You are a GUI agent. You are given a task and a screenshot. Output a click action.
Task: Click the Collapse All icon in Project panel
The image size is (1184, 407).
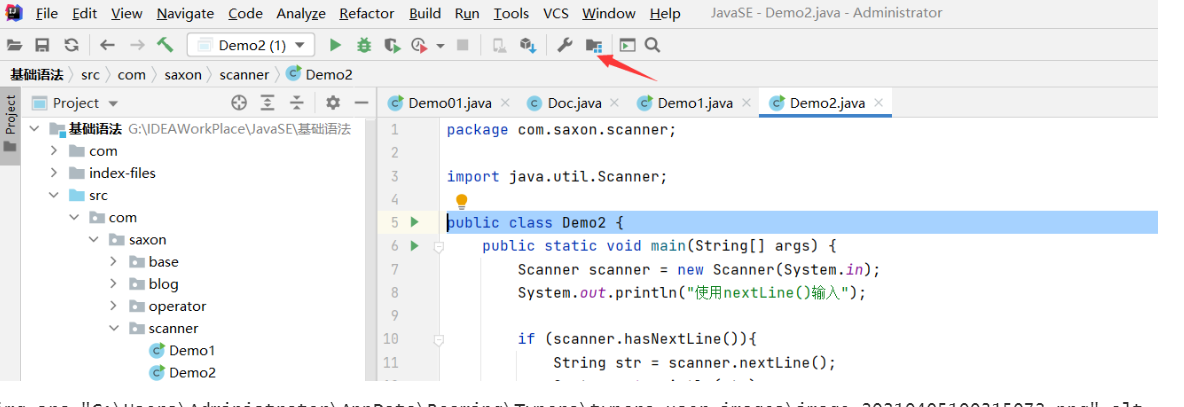[296, 102]
